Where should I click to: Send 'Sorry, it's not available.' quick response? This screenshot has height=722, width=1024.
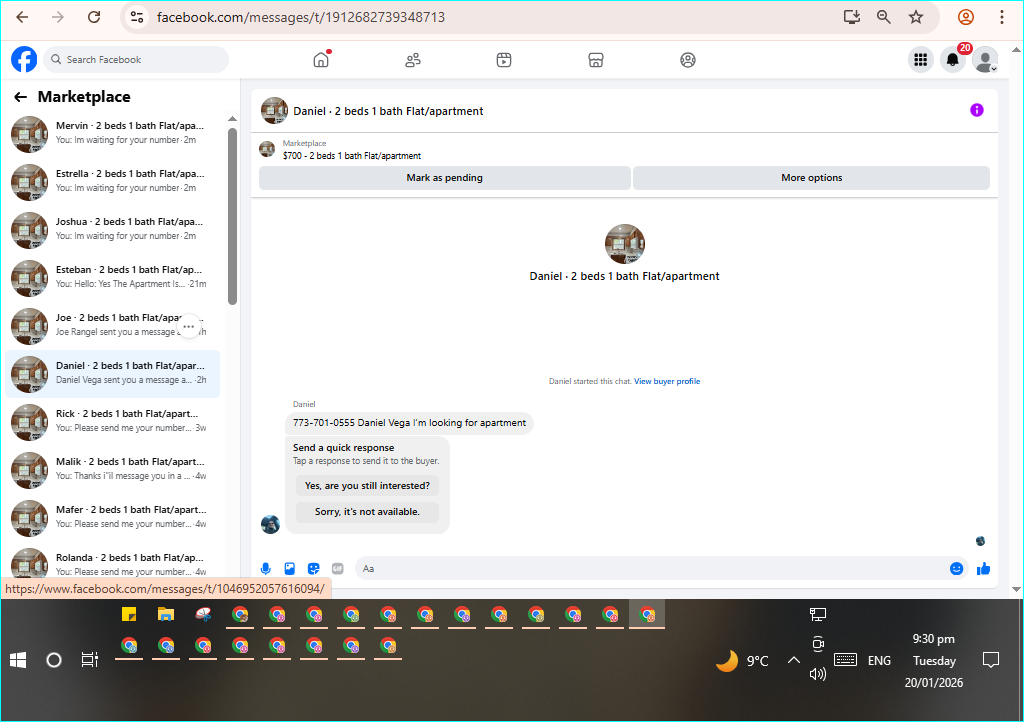(367, 512)
